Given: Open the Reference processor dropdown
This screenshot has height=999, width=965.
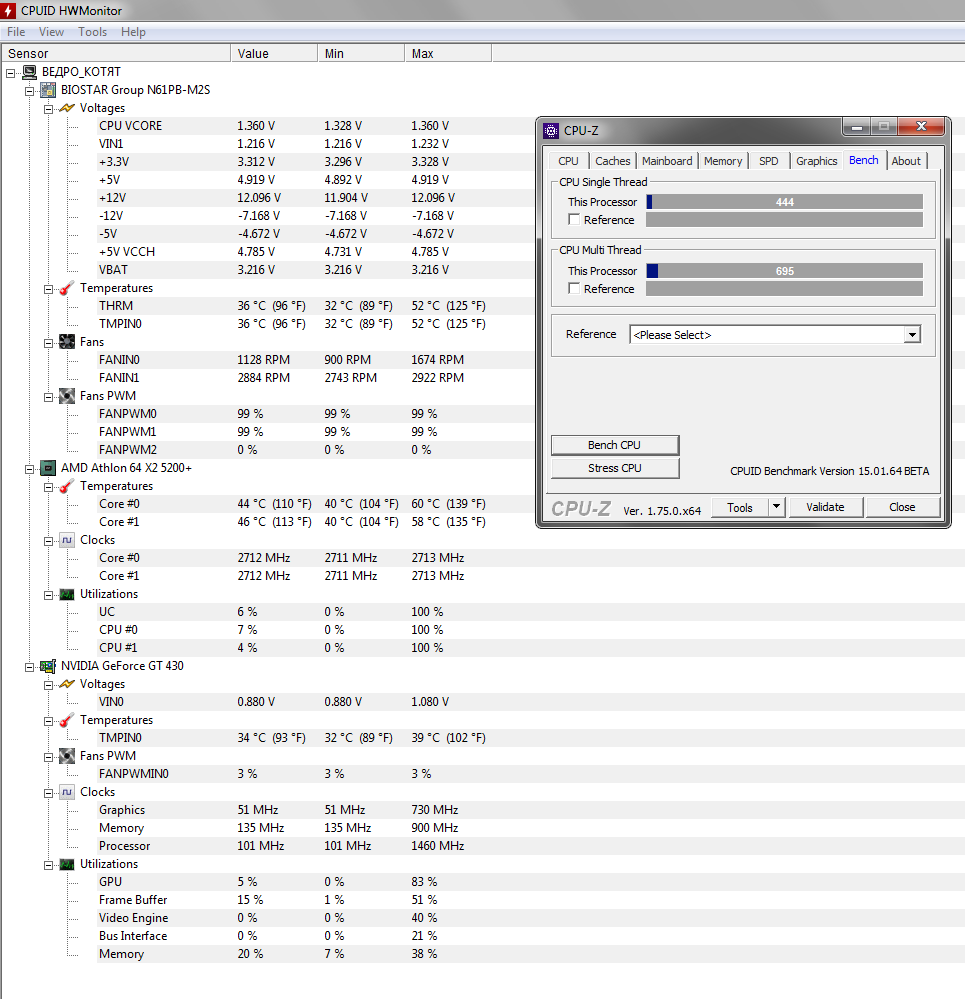Looking at the screenshot, I should click(911, 335).
